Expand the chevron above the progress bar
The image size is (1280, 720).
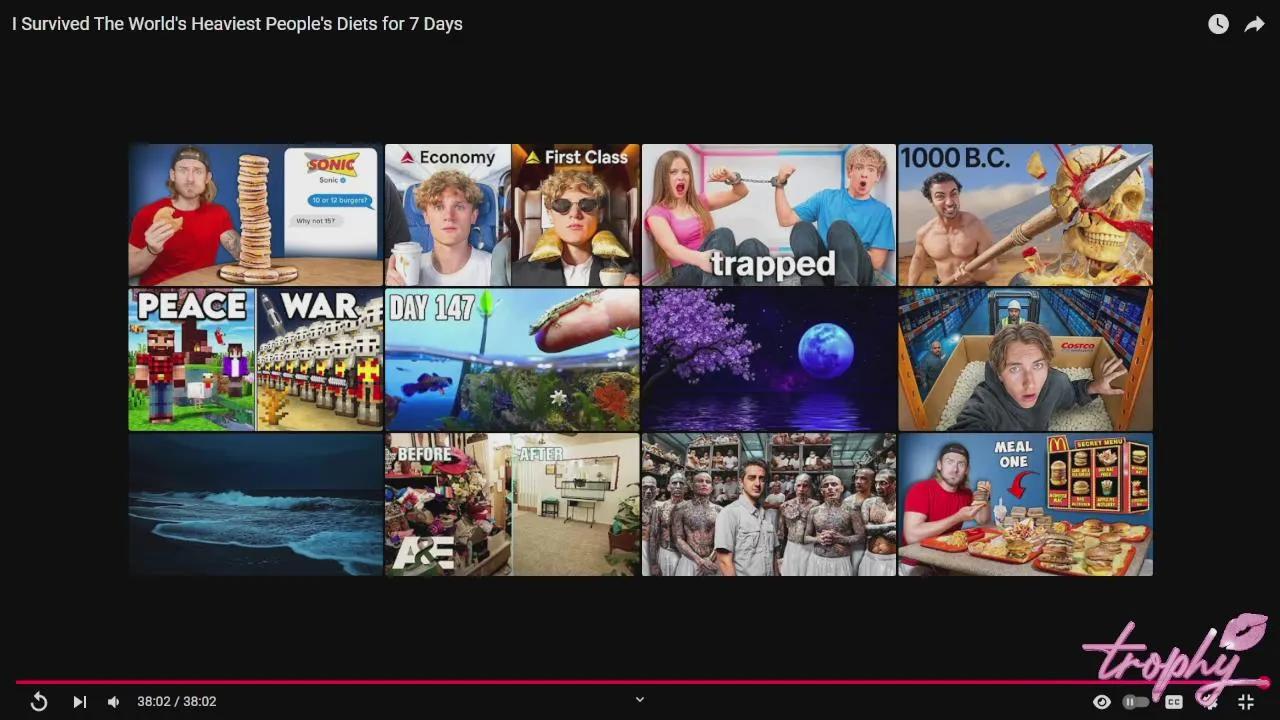pyautogui.click(x=639, y=699)
